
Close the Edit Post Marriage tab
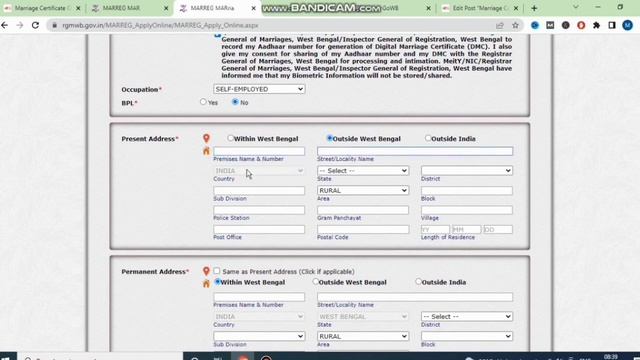point(516,8)
